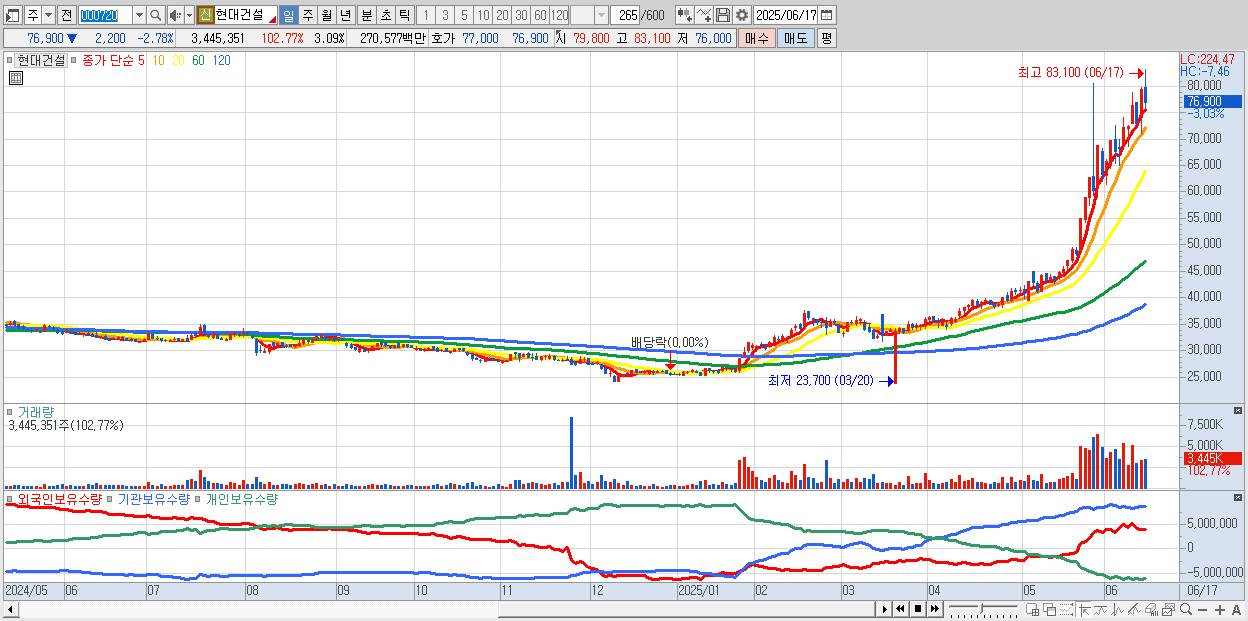Click the 'A' auto-scale icon at bottom right

(x=1236, y=610)
